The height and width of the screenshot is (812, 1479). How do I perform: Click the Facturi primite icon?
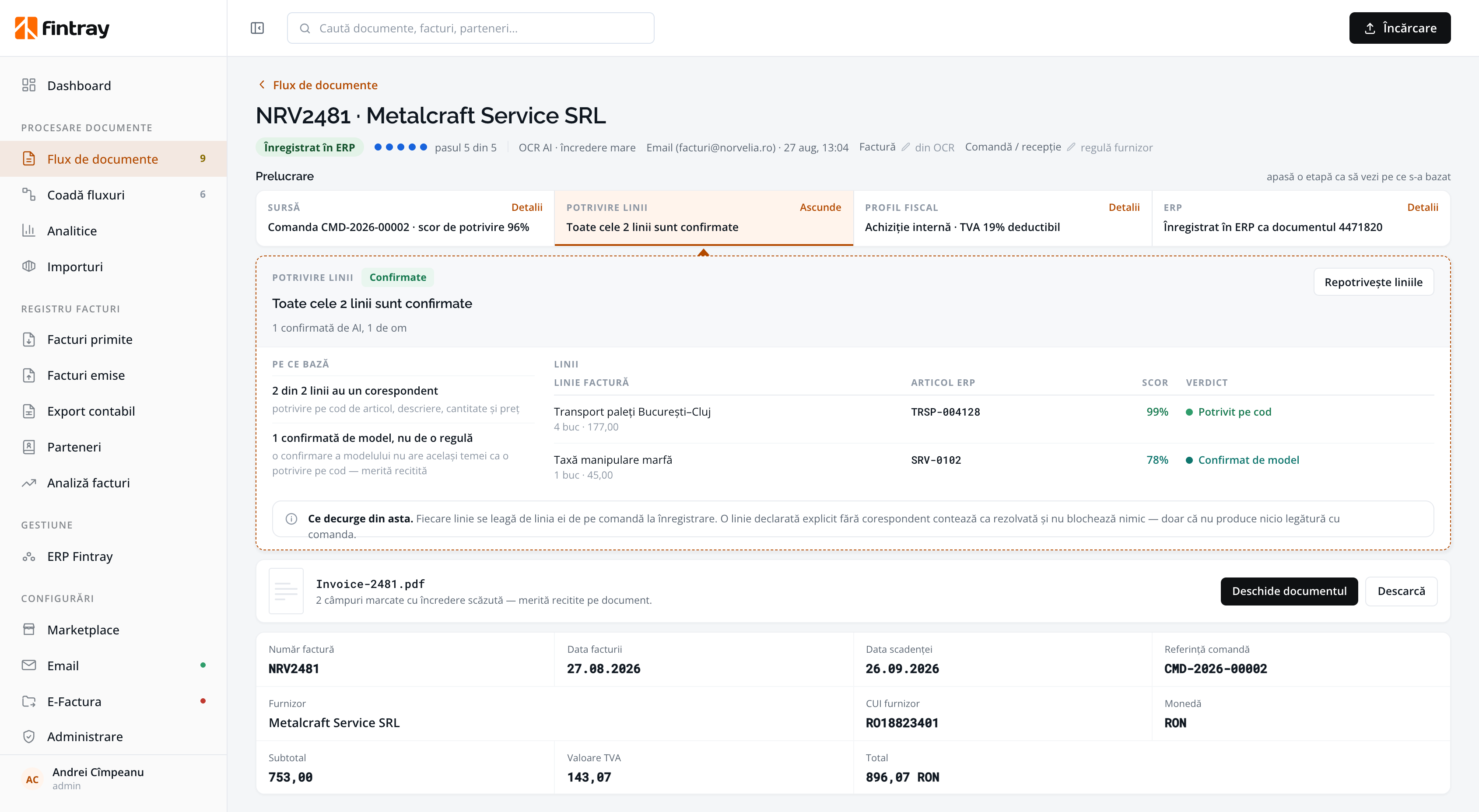(29, 339)
